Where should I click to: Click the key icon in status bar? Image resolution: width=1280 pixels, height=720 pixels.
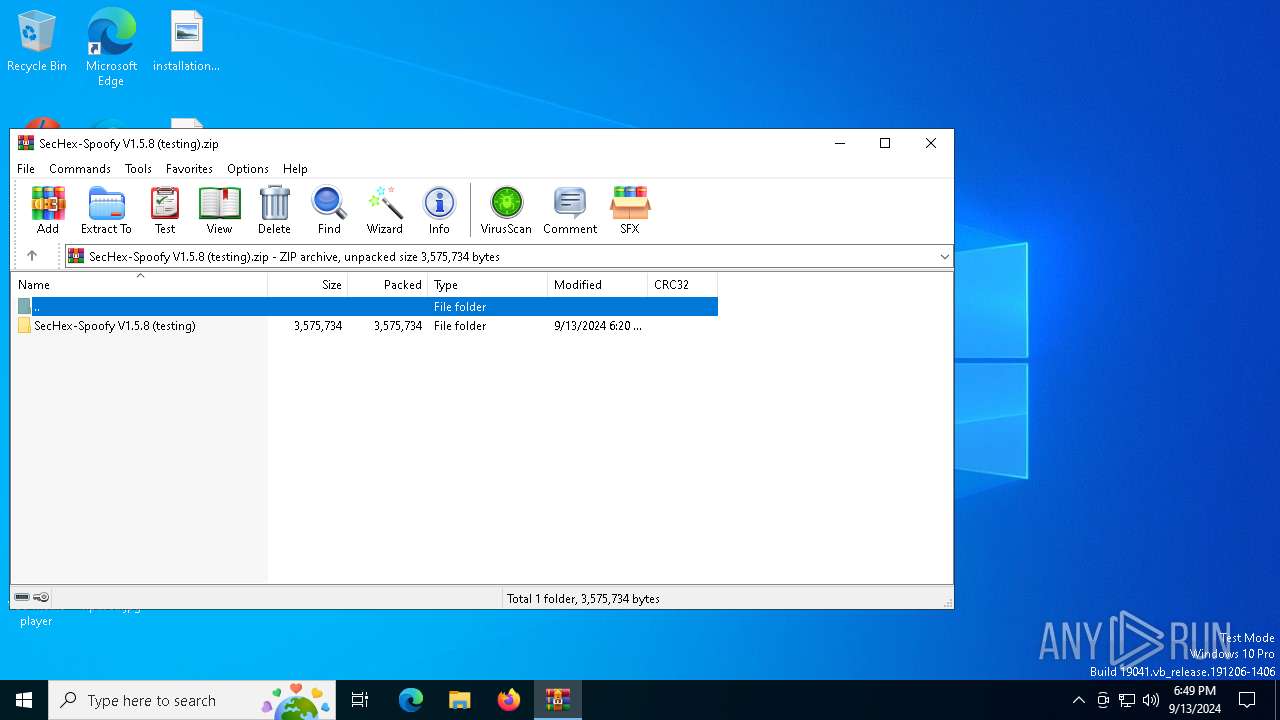(41, 597)
